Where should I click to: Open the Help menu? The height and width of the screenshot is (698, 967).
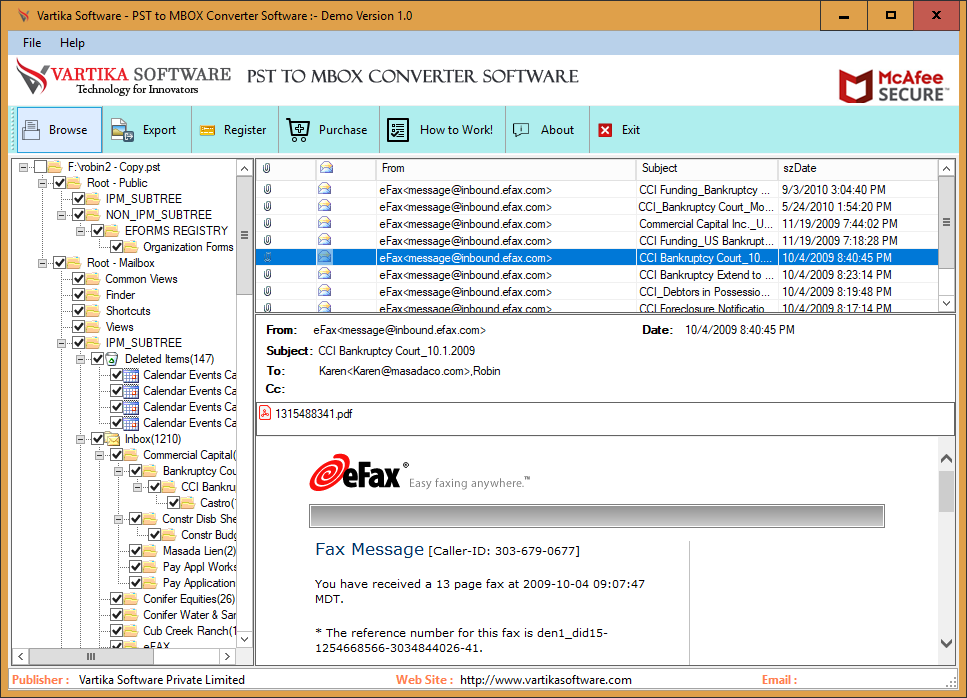72,43
